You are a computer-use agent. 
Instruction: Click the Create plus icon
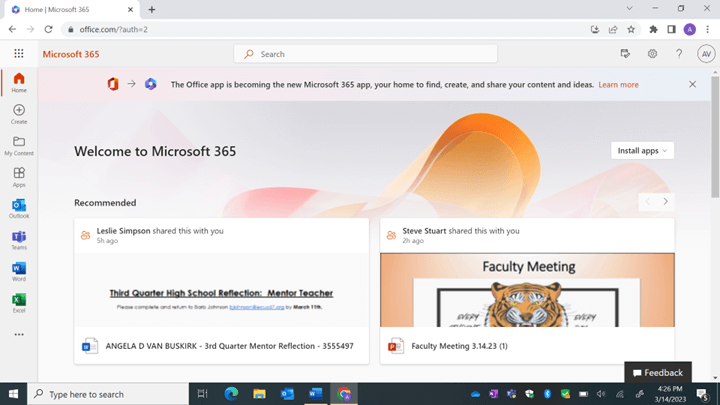tap(19, 113)
